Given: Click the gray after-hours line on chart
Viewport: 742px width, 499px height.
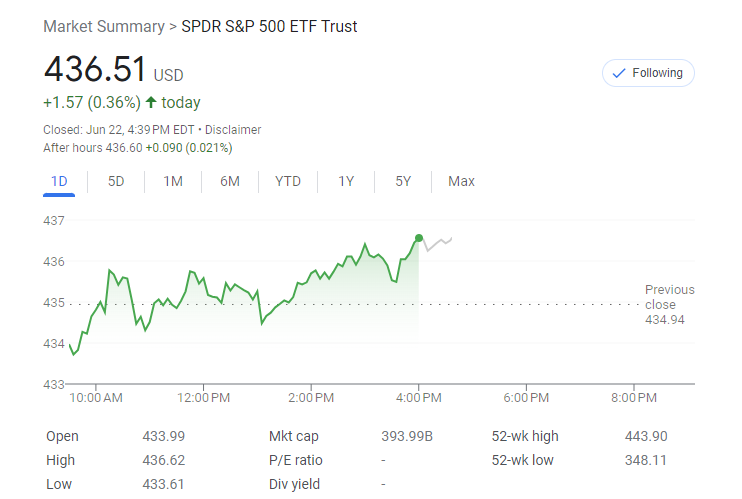Looking at the screenshot, I should tap(438, 243).
